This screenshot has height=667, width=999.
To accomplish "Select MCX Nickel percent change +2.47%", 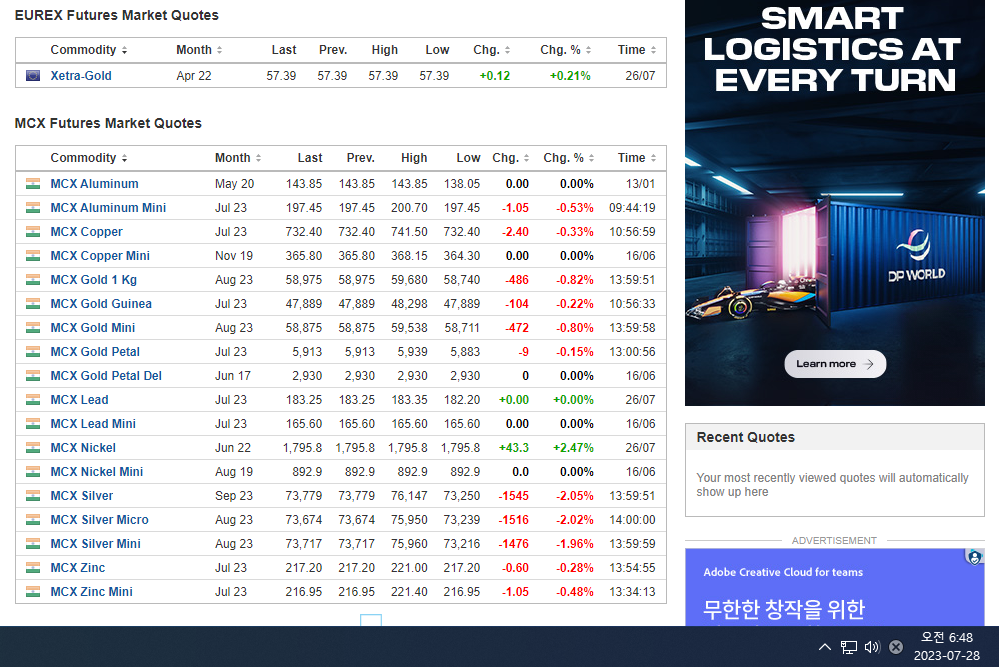I will (573, 448).
